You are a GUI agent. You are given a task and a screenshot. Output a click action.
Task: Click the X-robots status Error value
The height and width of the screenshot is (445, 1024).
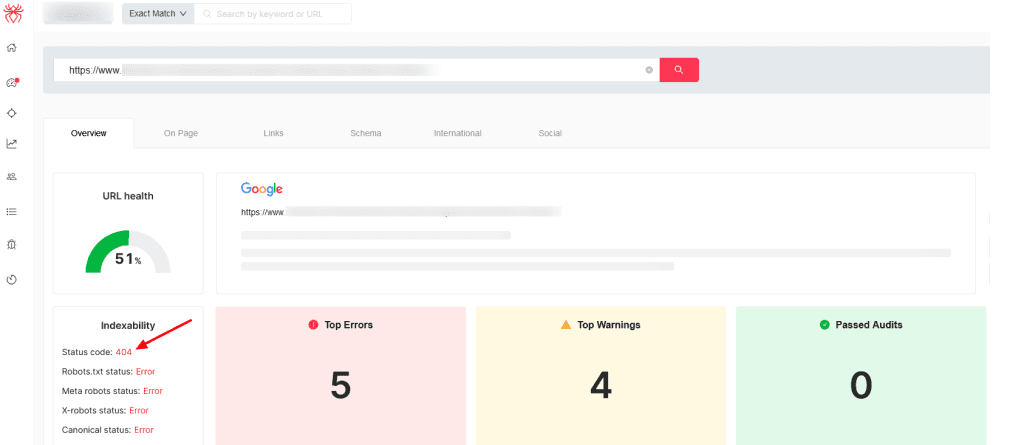click(x=139, y=411)
